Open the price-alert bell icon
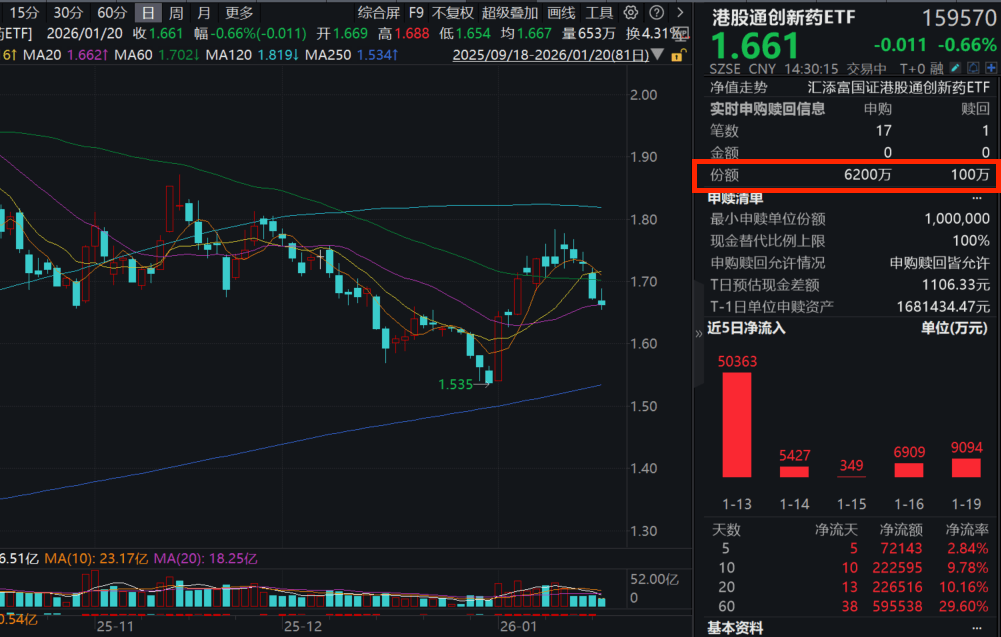Image resolution: width=1001 pixels, height=637 pixels. pos(972,67)
